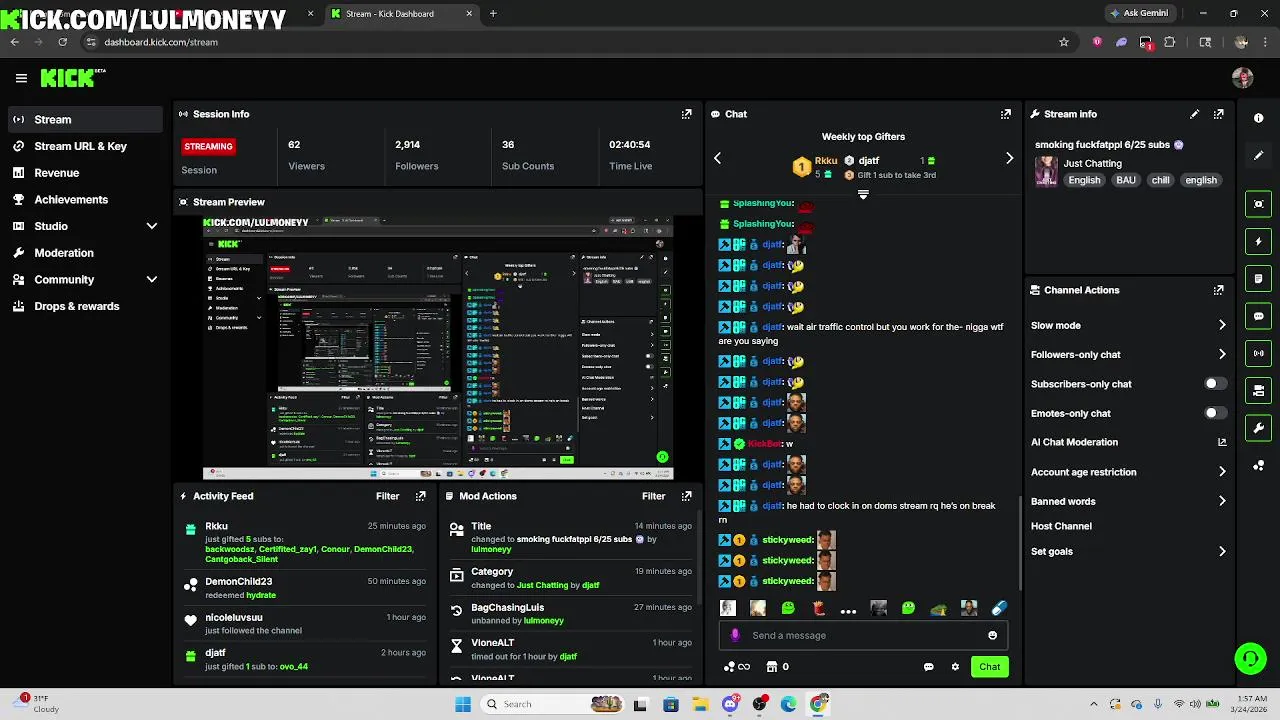This screenshot has height=720, width=1280.
Task: Show previous weekly top gifter
Action: click(717, 158)
